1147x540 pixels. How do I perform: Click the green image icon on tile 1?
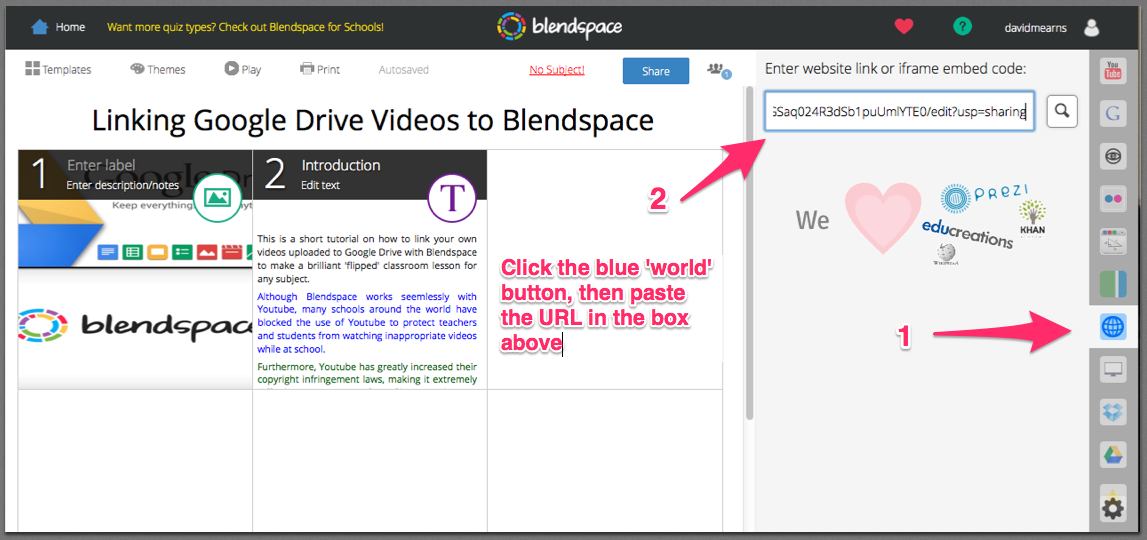(x=217, y=197)
